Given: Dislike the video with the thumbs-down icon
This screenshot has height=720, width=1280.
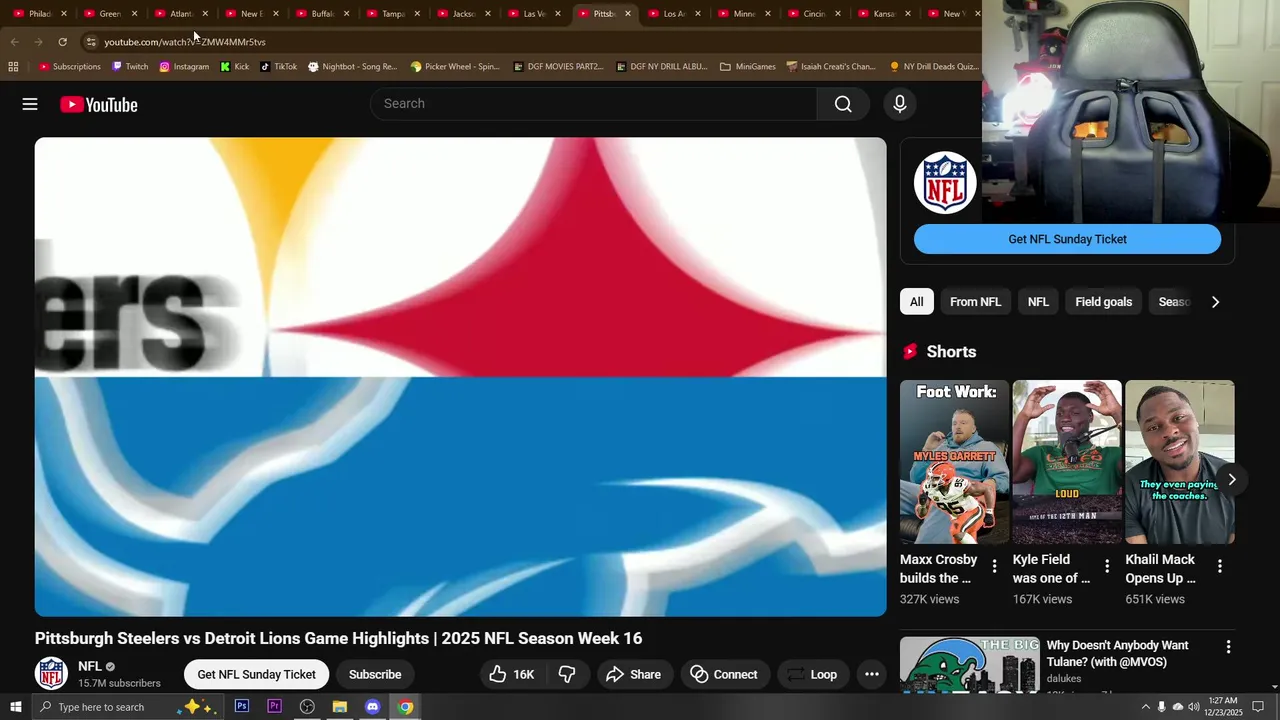Looking at the screenshot, I should point(567,674).
